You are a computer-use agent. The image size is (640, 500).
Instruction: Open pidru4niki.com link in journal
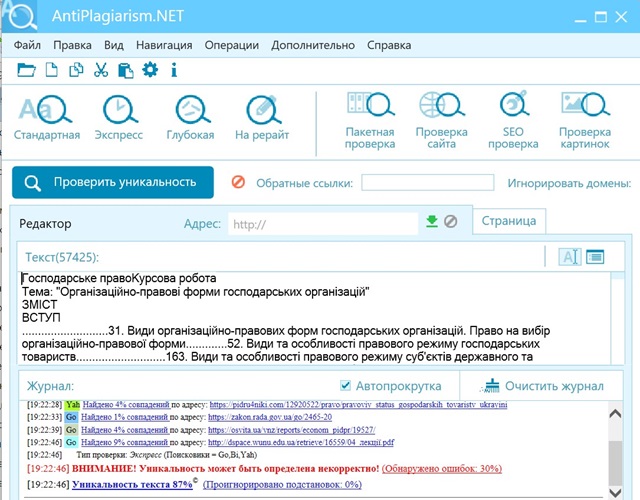pyautogui.click(x=358, y=404)
